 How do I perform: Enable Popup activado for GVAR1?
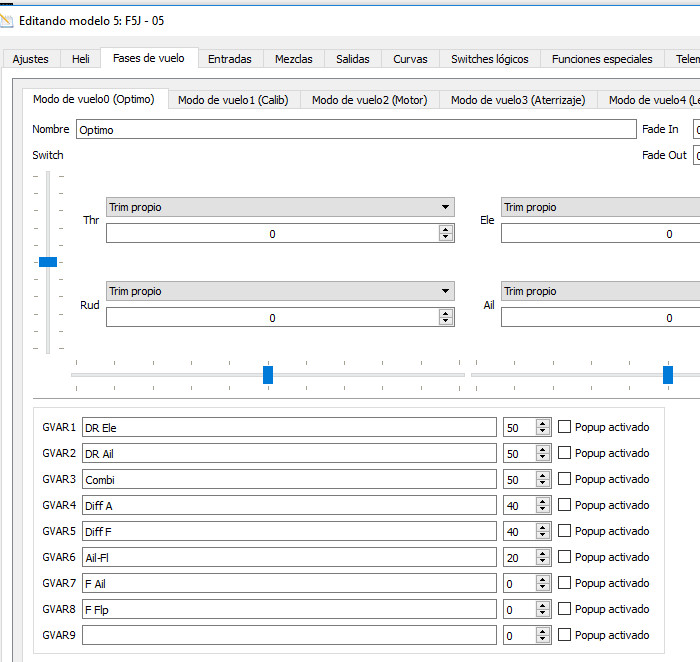coord(565,427)
